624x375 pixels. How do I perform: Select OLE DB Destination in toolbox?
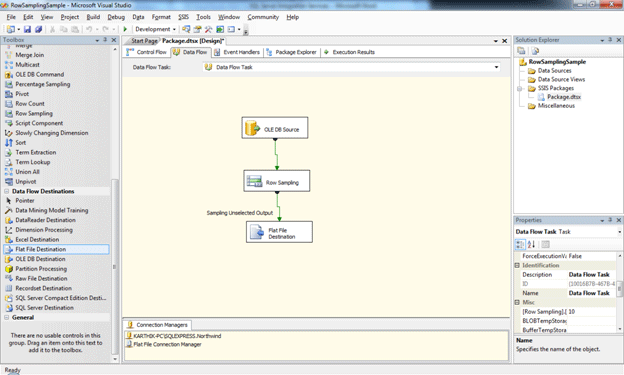pyautogui.click(x=40, y=259)
